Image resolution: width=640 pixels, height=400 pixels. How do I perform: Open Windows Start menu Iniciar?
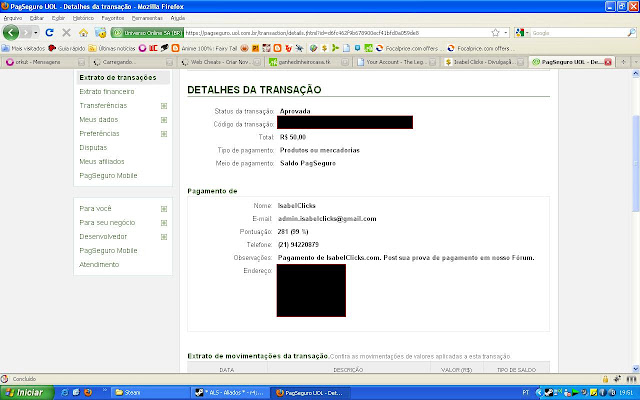click(27, 393)
